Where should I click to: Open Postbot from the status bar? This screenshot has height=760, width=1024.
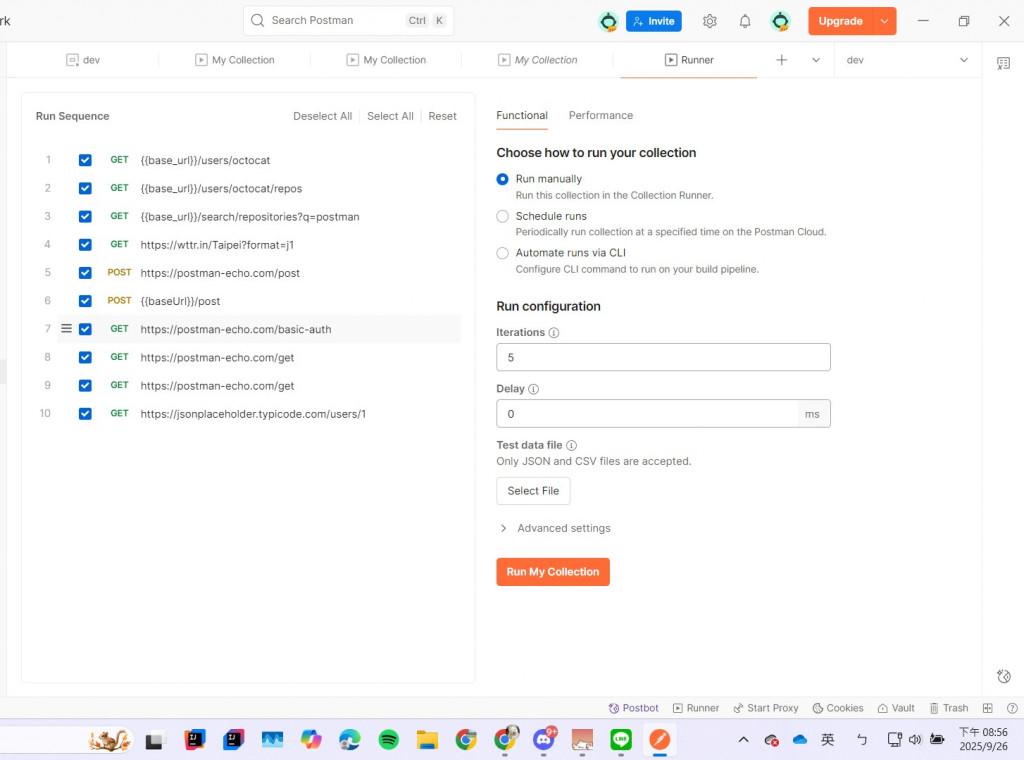pyautogui.click(x=633, y=708)
